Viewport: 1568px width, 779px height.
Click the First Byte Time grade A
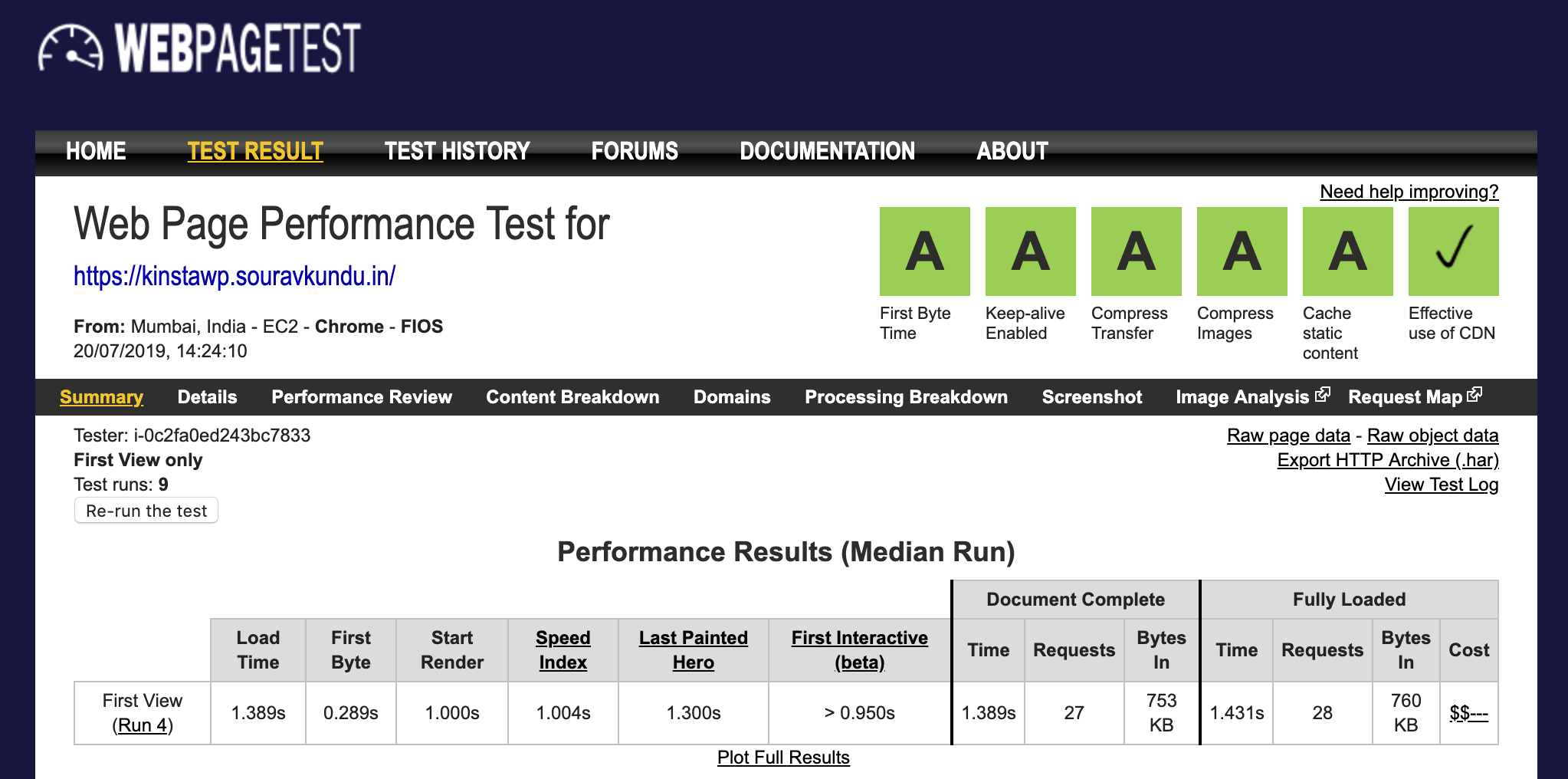click(x=924, y=251)
